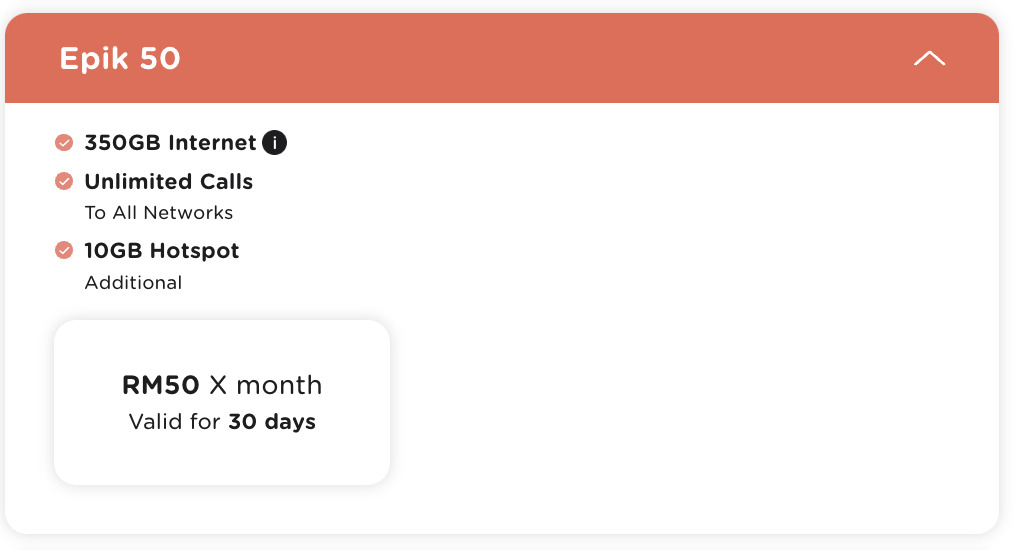This screenshot has height=550, width=1014.
Task: Click the word Calls in Unlimited Calls
Action: 226,181
